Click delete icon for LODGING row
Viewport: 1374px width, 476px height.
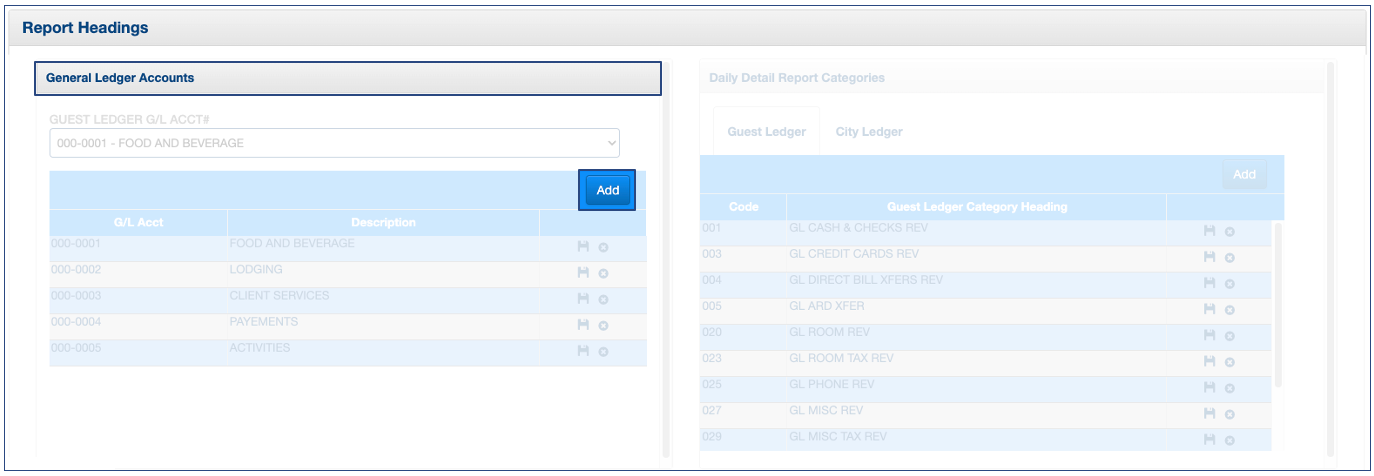tap(603, 273)
